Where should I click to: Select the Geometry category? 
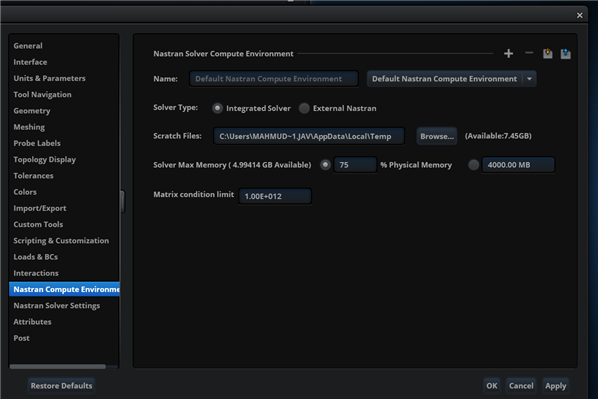pyautogui.click(x=32, y=111)
